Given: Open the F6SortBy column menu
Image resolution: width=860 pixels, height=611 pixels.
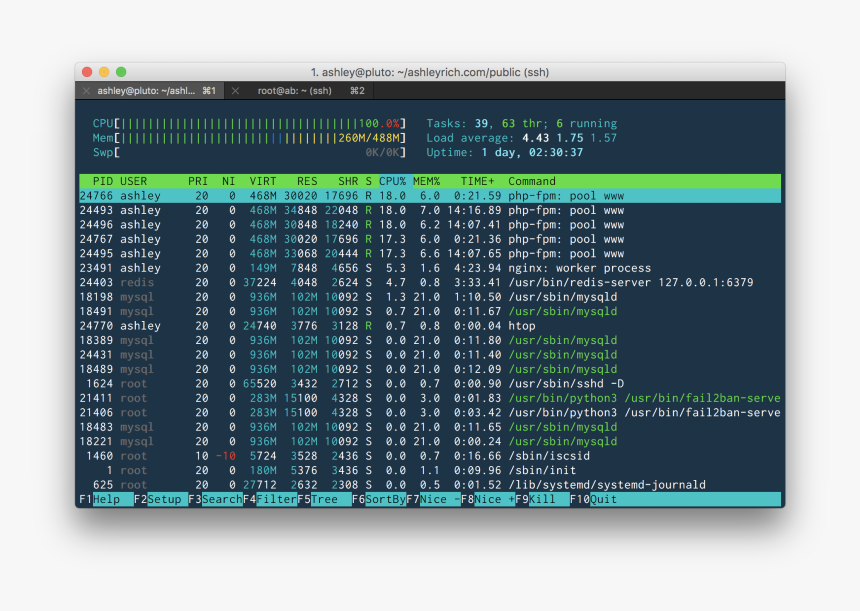Looking at the screenshot, I should coord(378,498).
